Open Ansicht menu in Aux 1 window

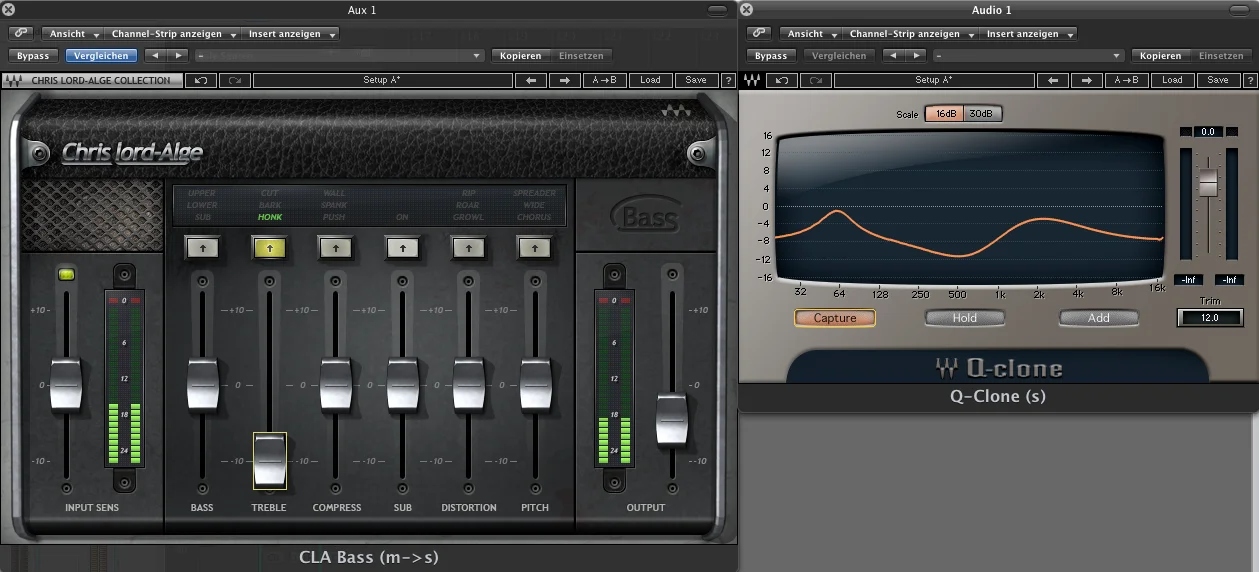[73, 34]
